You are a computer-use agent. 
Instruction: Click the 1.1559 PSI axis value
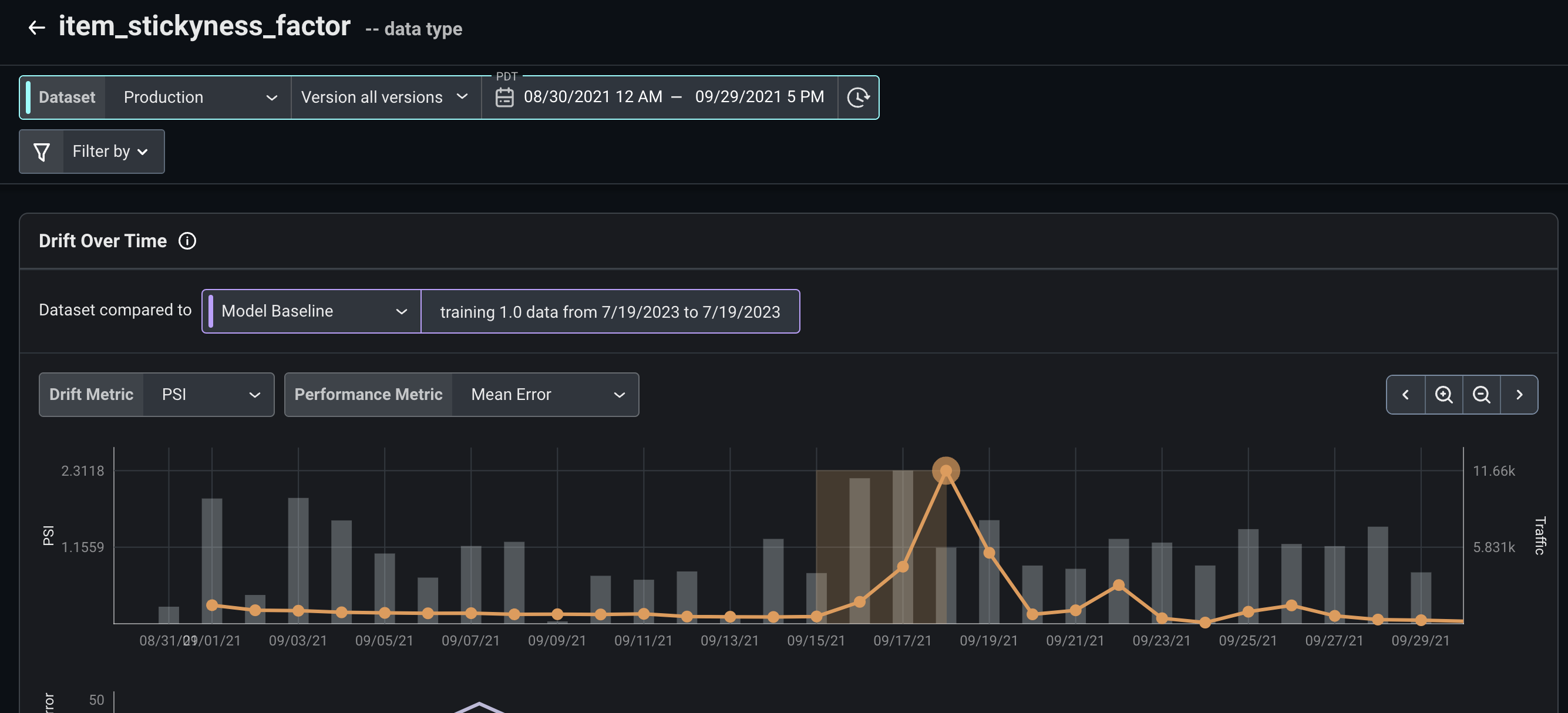click(83, 547)
